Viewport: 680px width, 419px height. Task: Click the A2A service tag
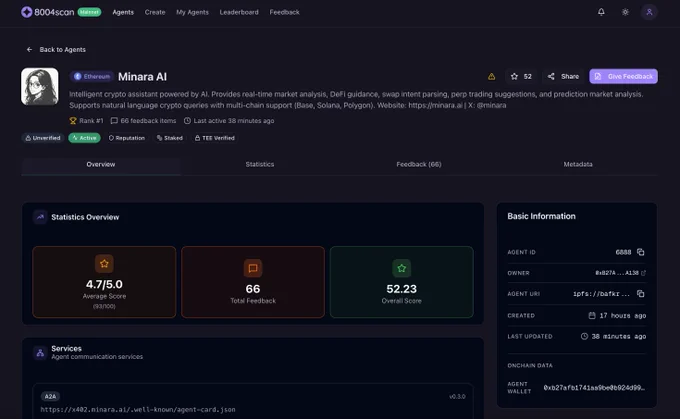[50, 396]
